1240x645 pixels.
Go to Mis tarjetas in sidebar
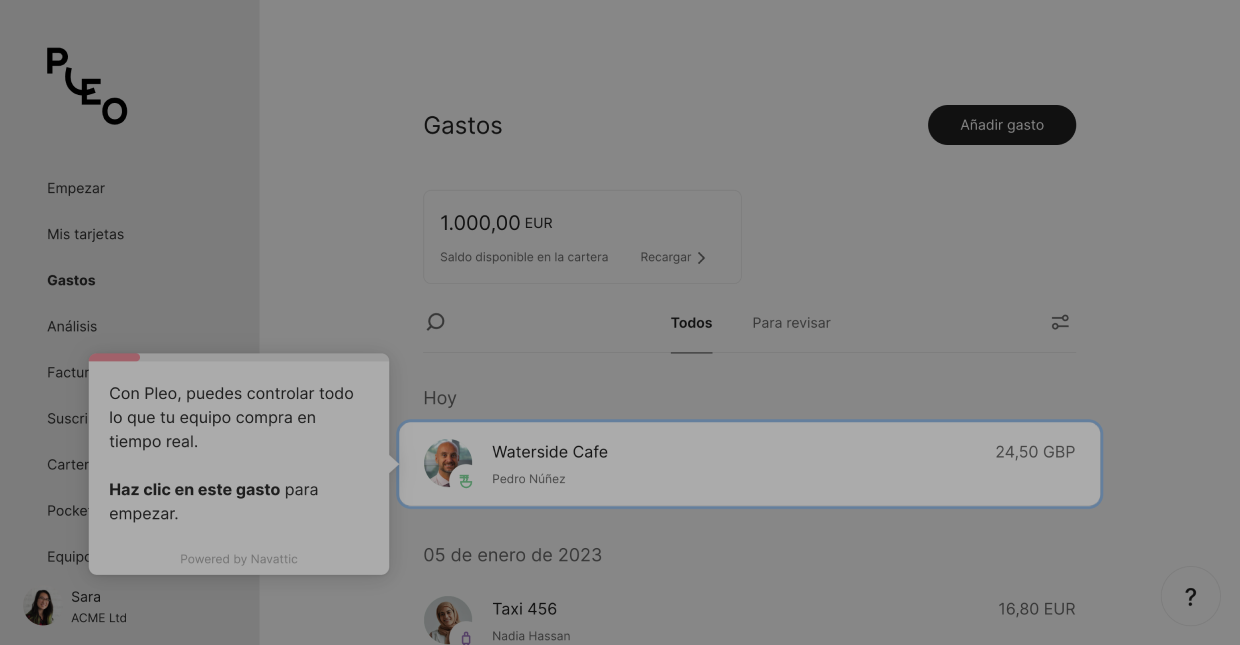point(86,234)
